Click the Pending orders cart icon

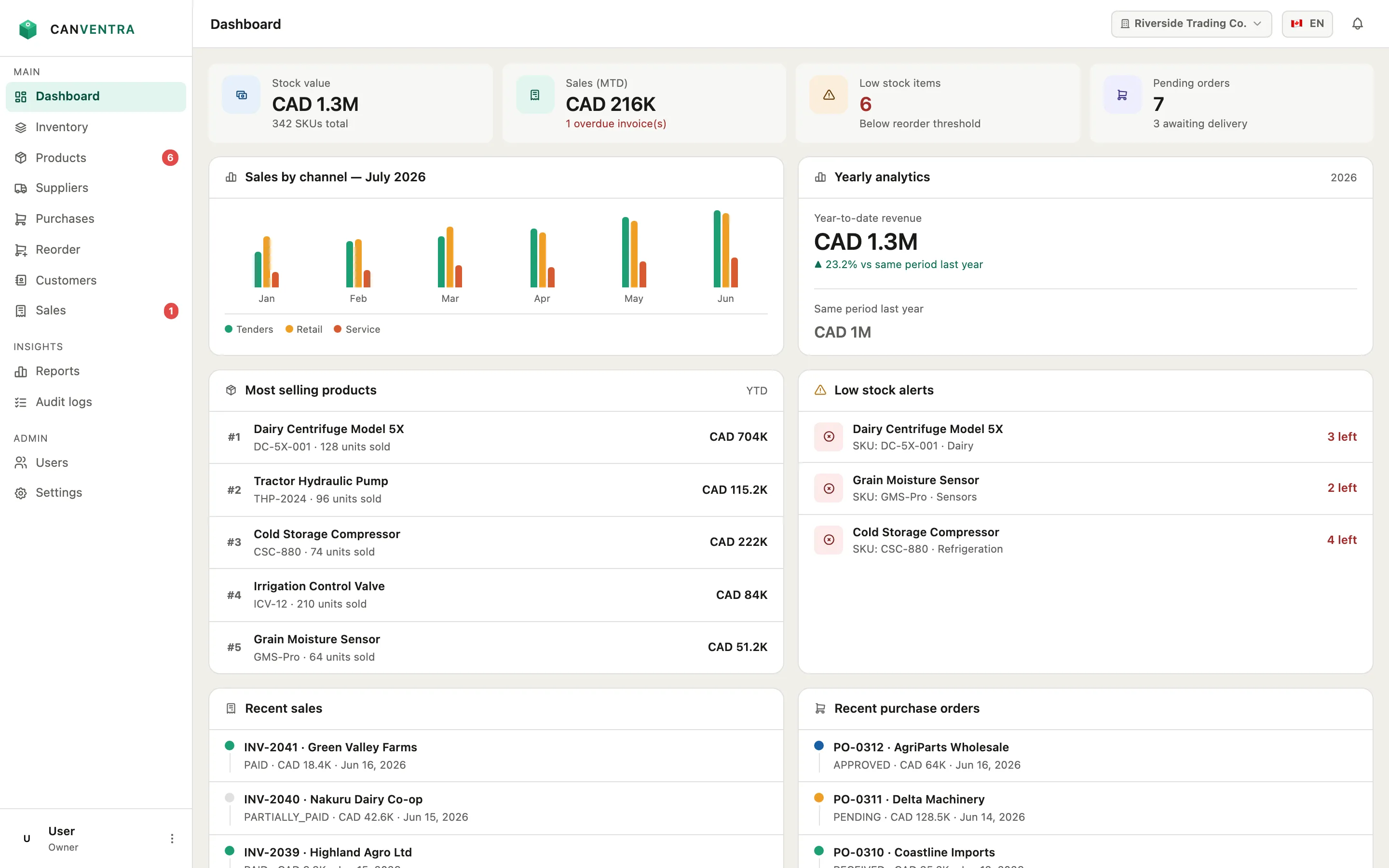click(x=1122, y=95)
